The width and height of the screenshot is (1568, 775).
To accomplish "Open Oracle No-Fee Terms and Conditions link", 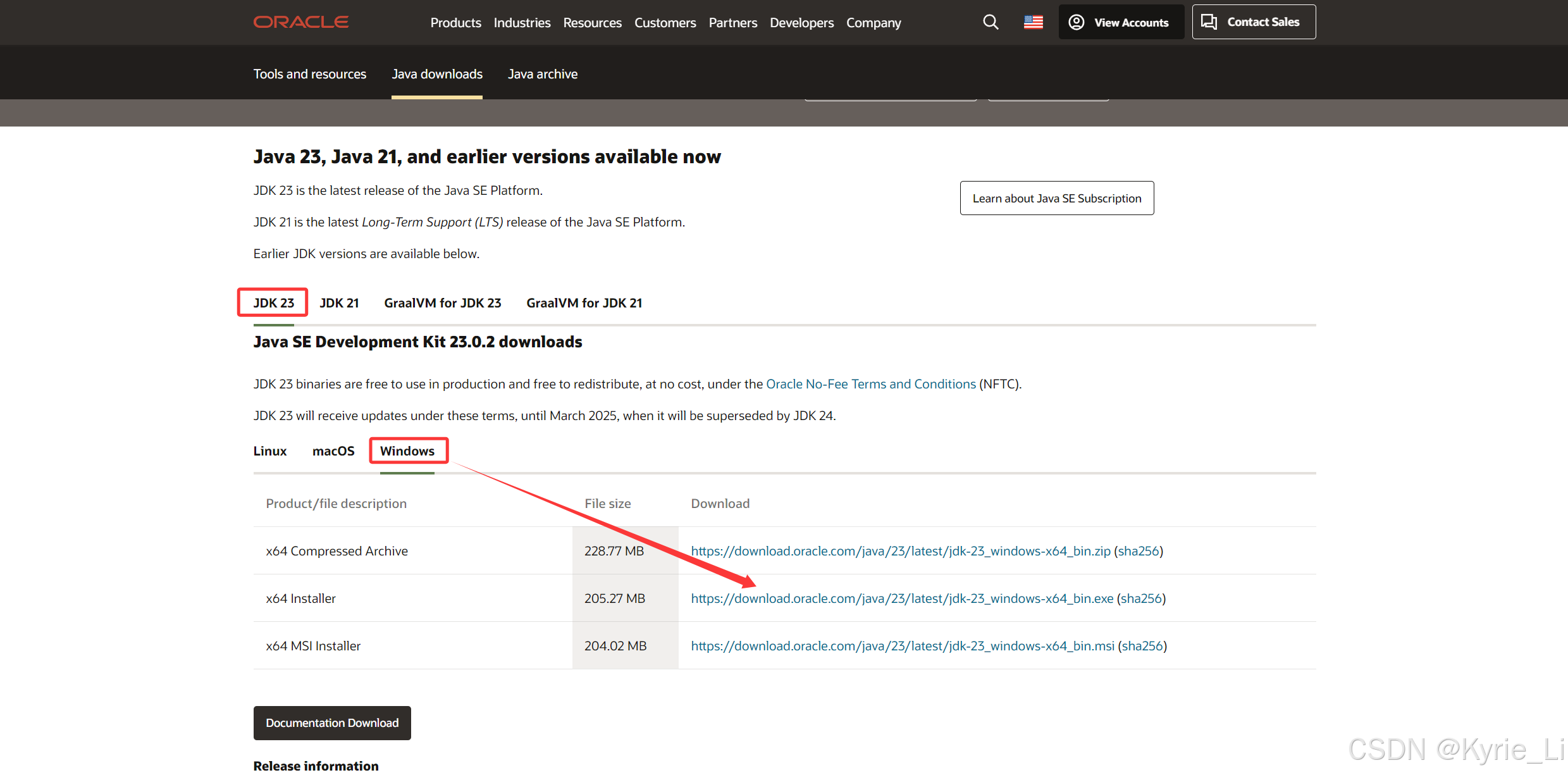I will [870, 384].
